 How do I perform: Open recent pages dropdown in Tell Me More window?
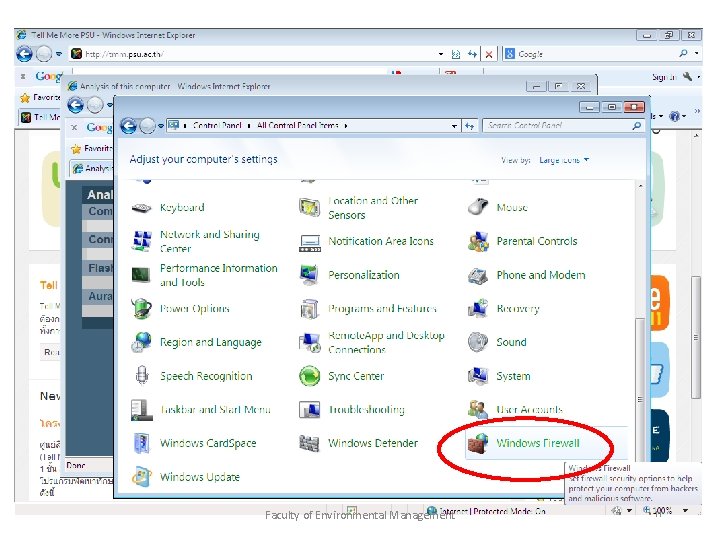(58, 54)
